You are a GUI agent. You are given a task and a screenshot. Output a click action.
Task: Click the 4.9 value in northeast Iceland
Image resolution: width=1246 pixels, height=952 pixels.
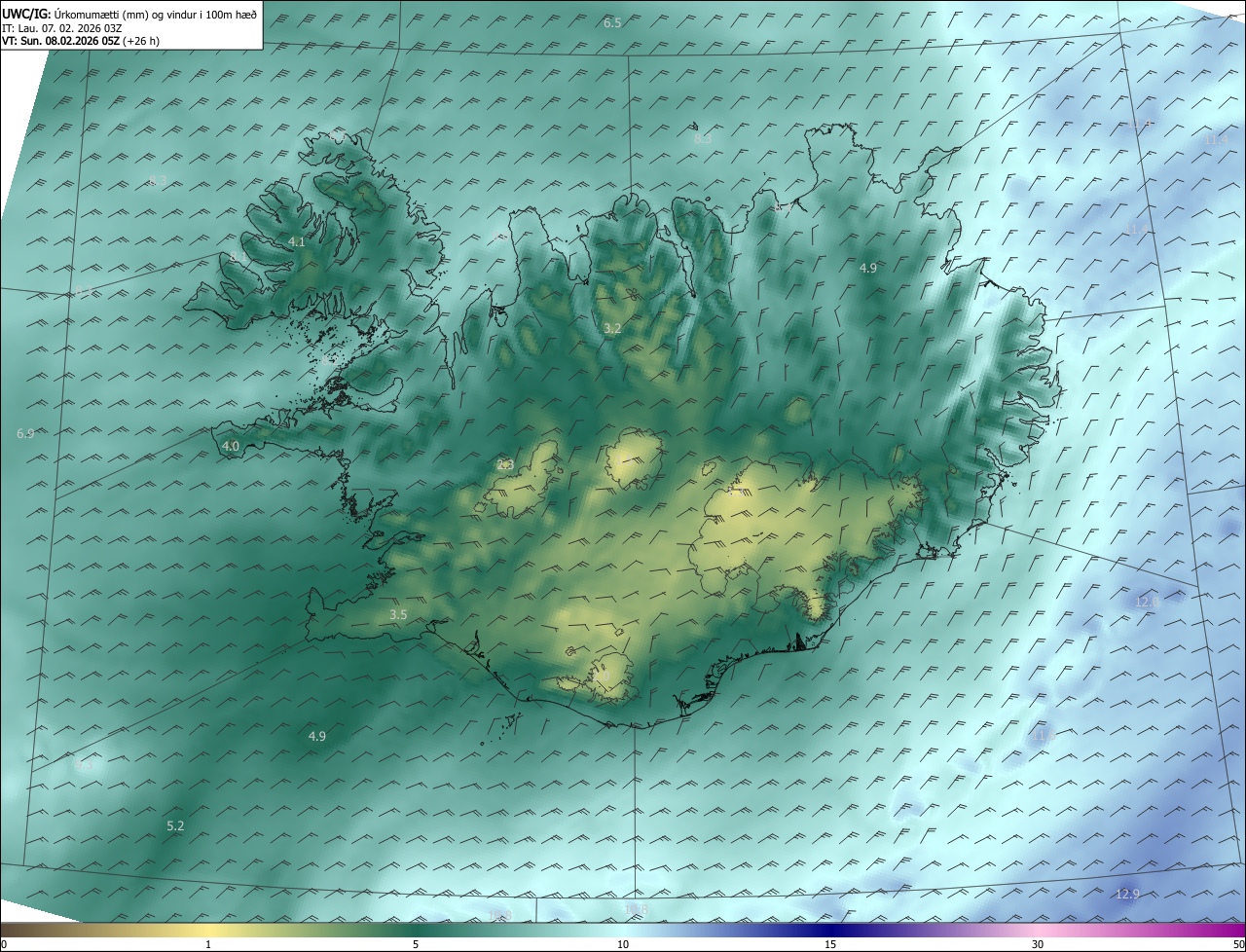868,268
